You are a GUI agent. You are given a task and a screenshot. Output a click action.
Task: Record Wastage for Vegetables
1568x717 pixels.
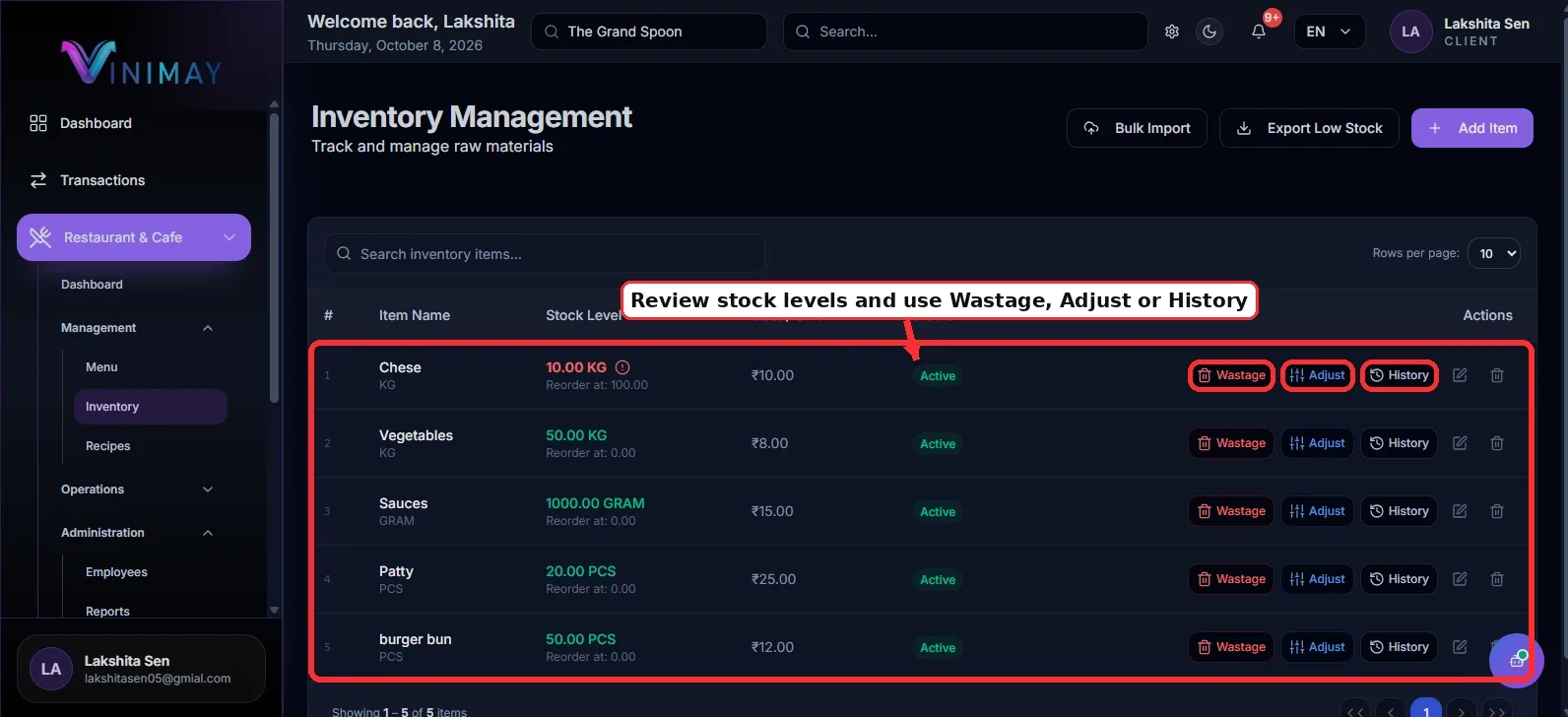[x=1231, y=443]
